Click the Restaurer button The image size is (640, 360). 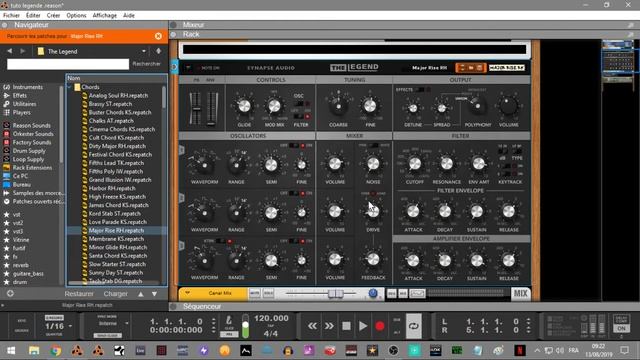(x=79, y=294)
